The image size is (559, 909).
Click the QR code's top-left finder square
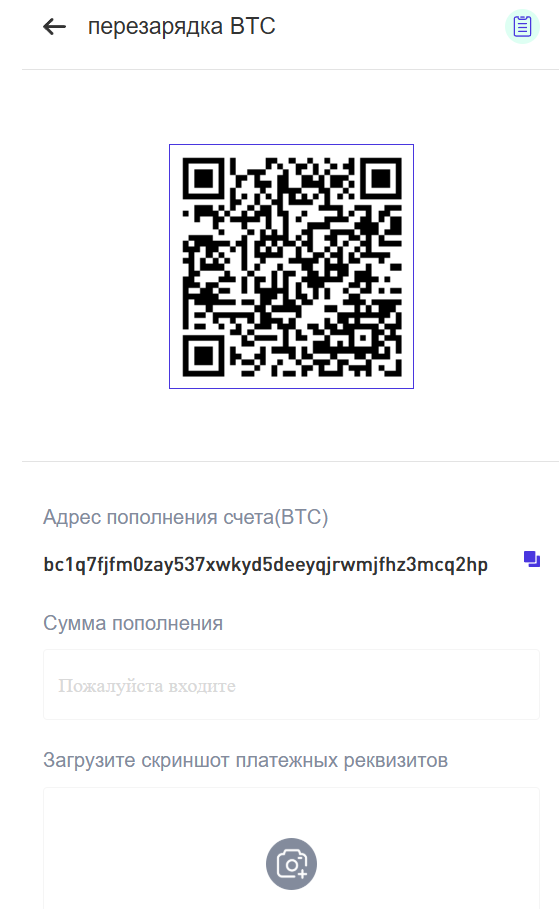(x=203, y=178)
